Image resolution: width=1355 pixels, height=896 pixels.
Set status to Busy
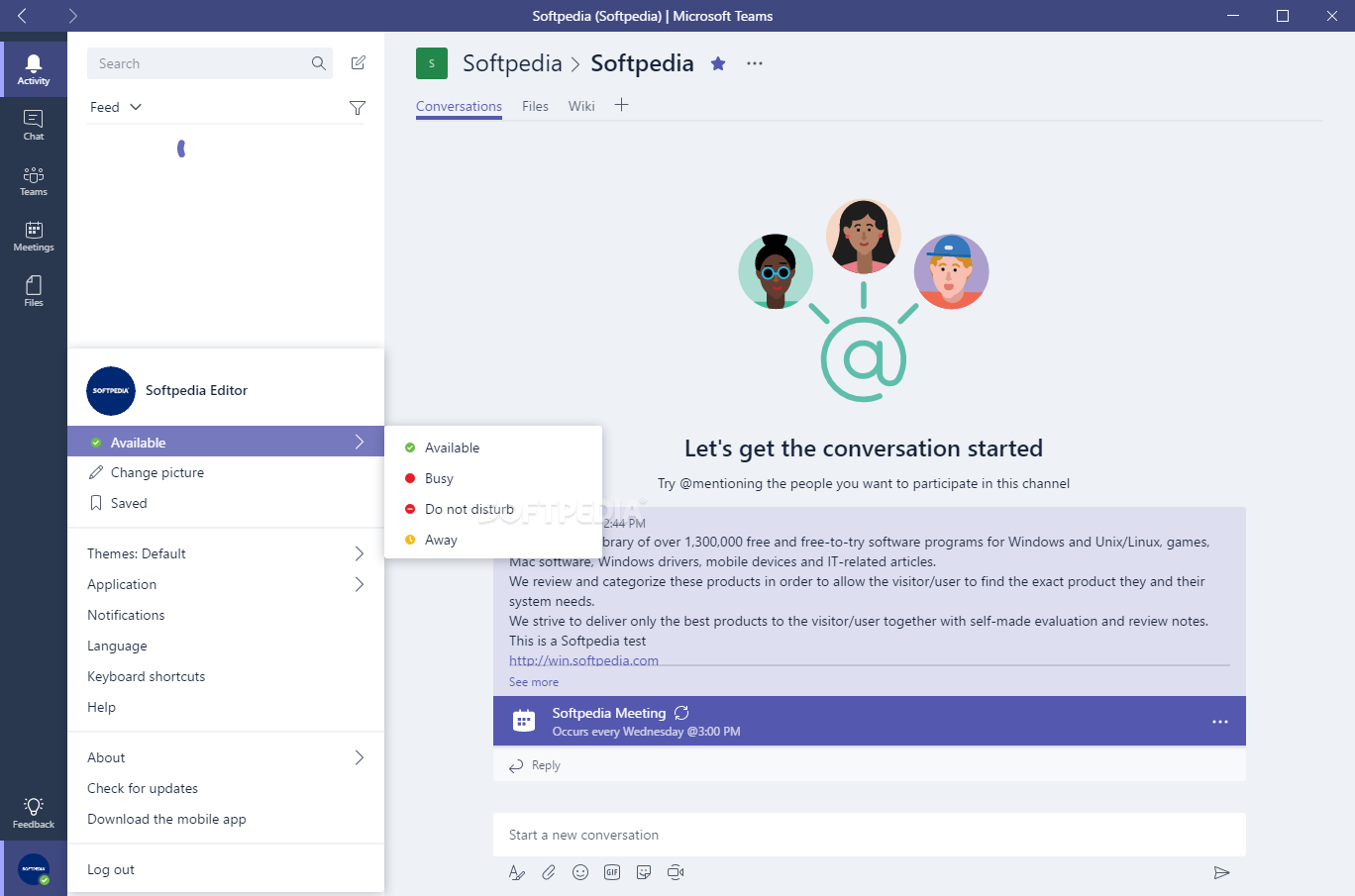439,478
